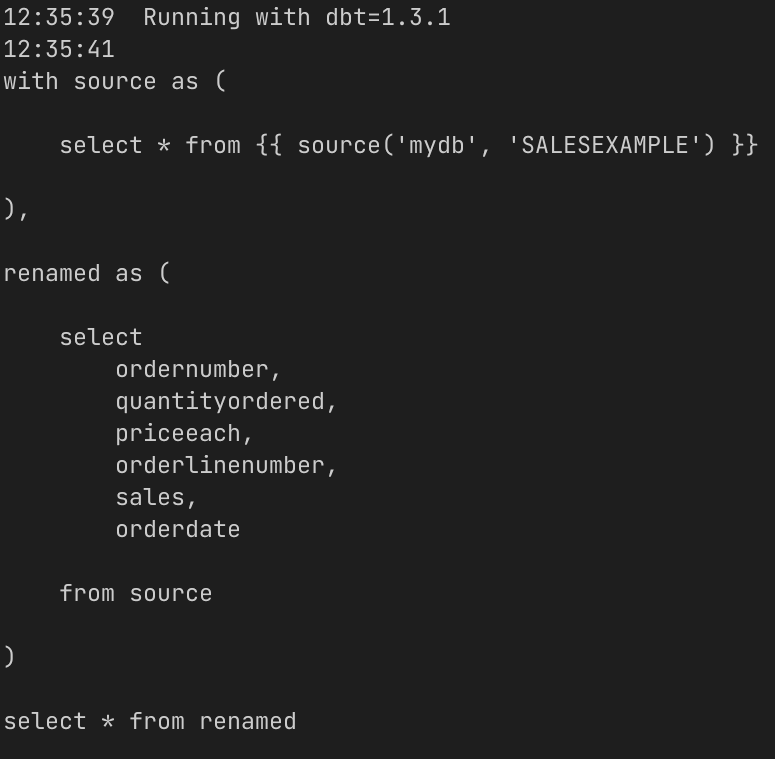Click the "renamed as (" line

[x=87, y=274]
